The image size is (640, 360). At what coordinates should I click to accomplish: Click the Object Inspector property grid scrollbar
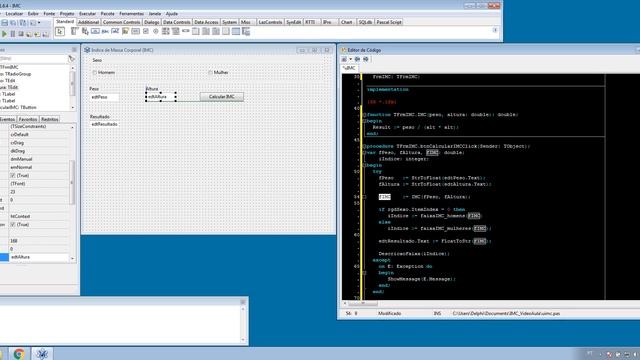tap(72, 182)
